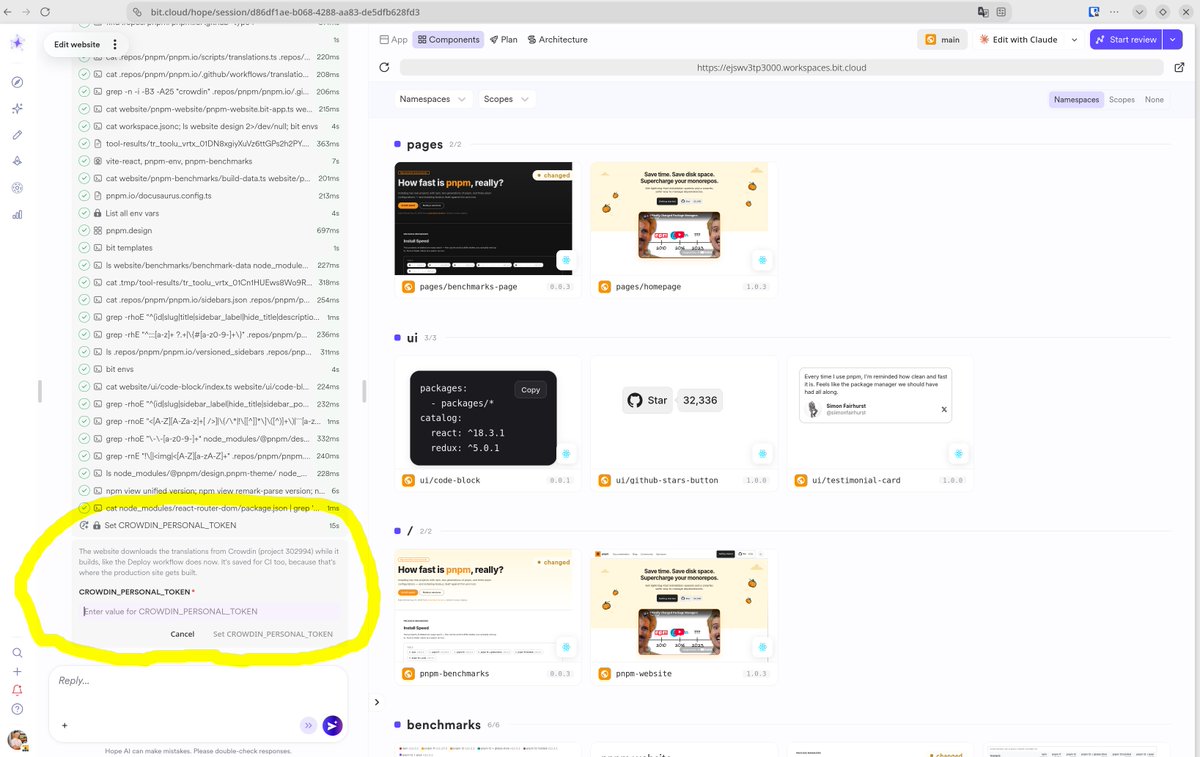Click the double chevron button in reply box
The height and width of the screenshot is (757, 1200).
[x=308, y=726]
